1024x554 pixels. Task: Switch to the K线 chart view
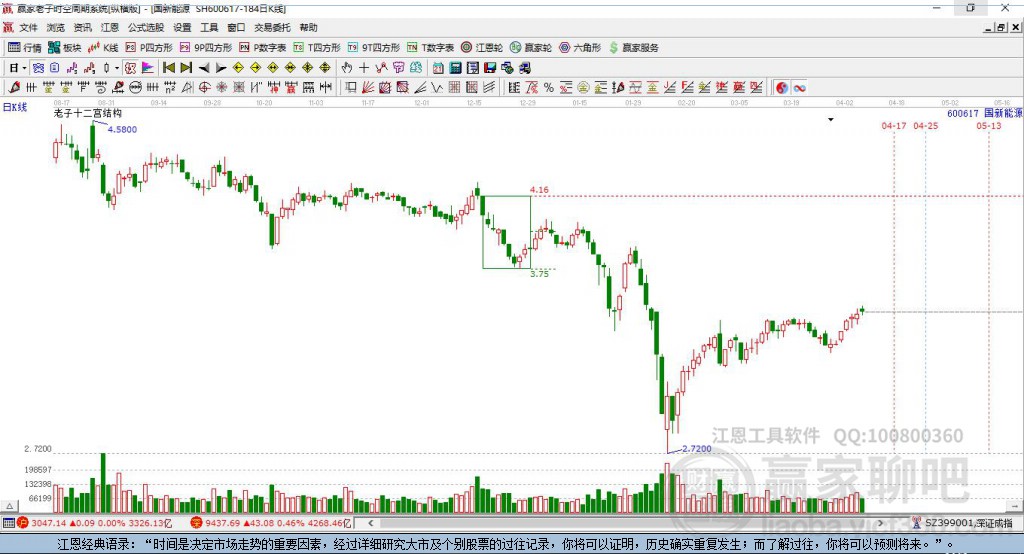coord(103,48)
